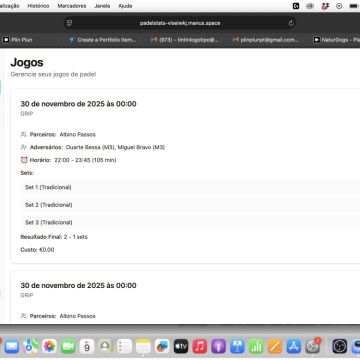Click Resultado Final: 2 - 1 sets
The image size is (360, 360).
pos(54,237)
